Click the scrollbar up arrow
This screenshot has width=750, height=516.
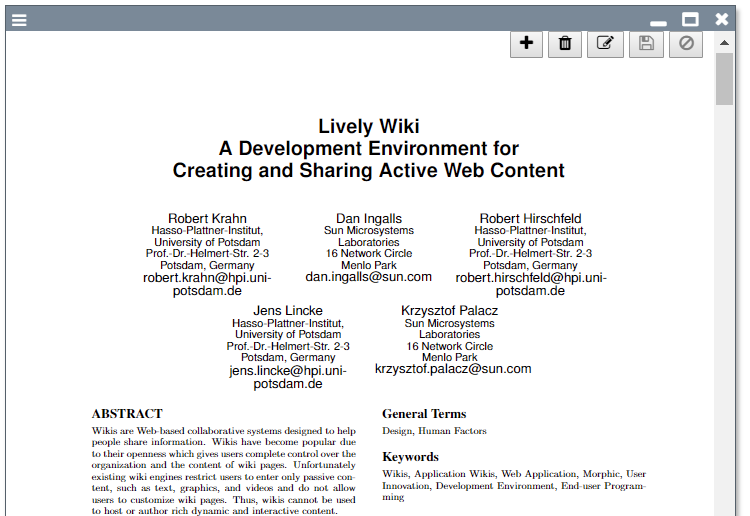click(724, 40)
